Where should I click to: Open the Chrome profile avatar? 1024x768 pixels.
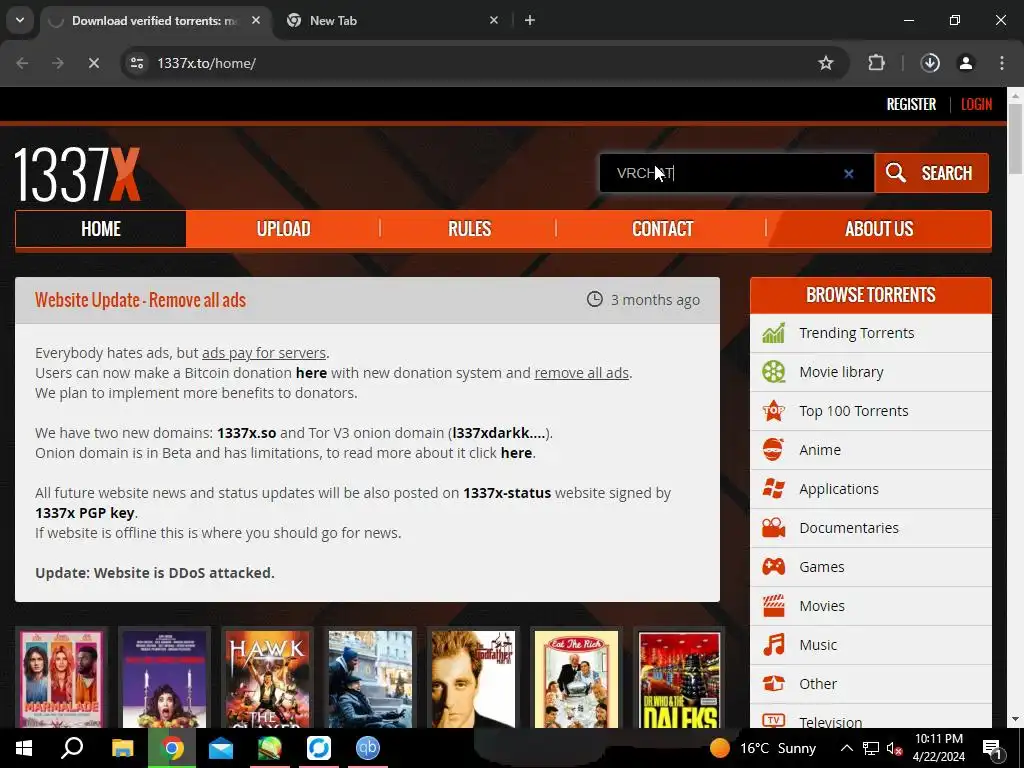(965, 63)
